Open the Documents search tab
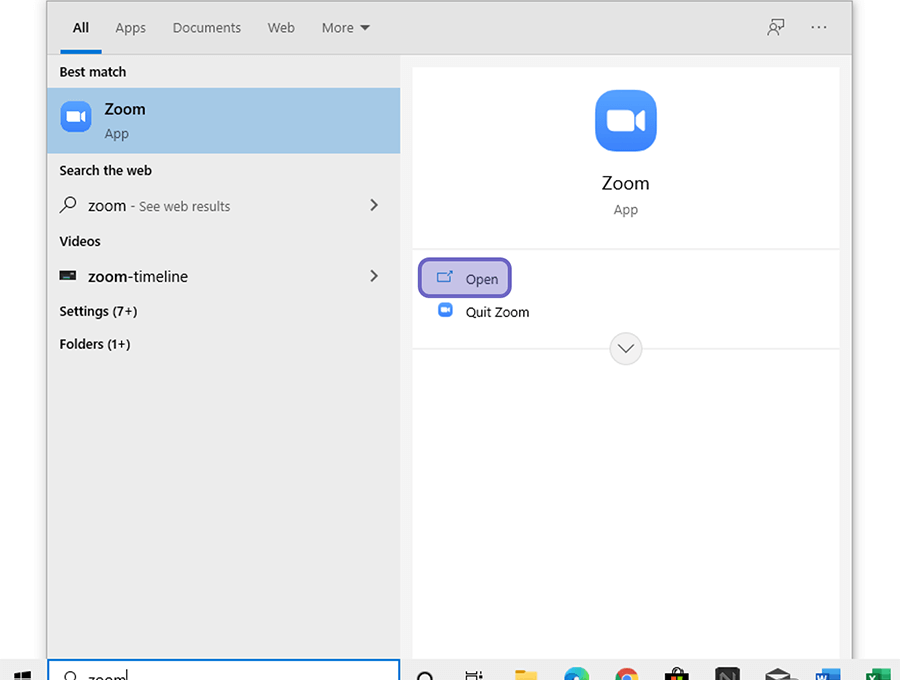The height and width of the screenshot is (680, 900). (x=207, y=28)
